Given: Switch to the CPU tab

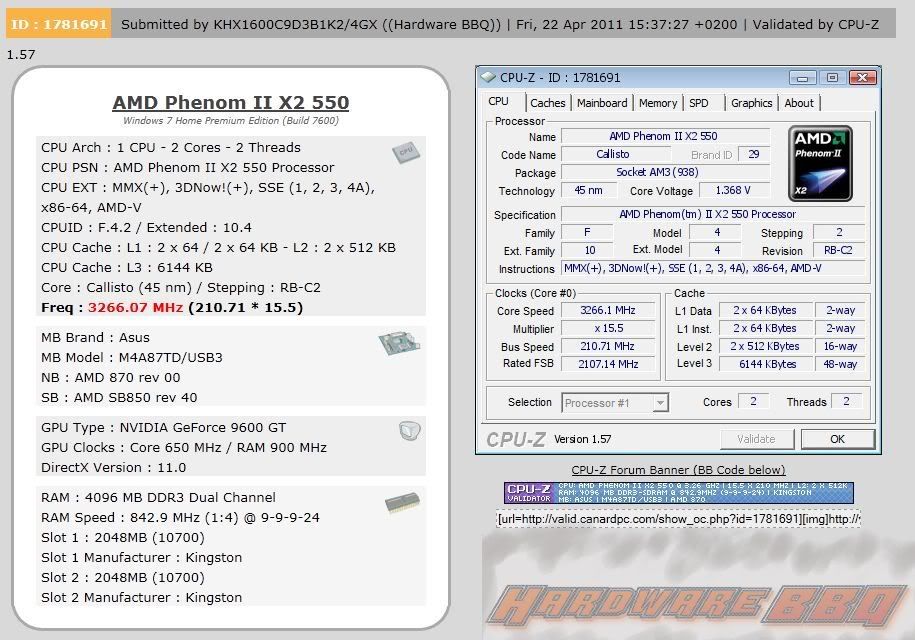Looking at the screenshot, I should pyautogui.click(x=498, y=102).
